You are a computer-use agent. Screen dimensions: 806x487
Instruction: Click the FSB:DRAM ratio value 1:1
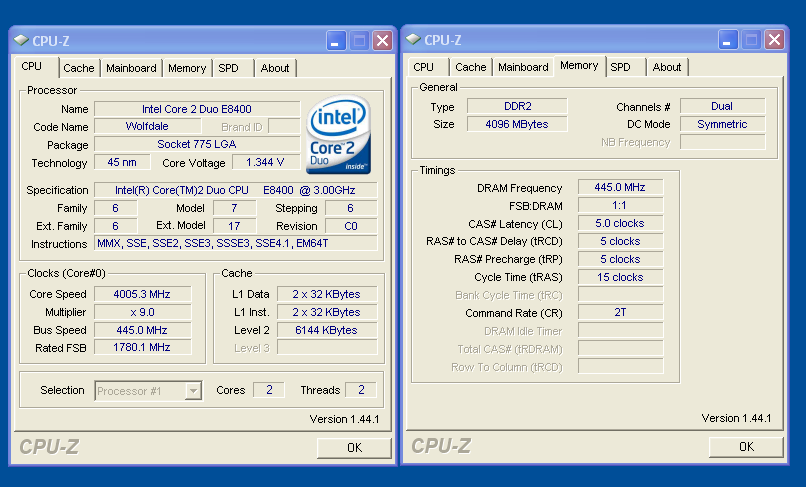[x=620, y=205]
